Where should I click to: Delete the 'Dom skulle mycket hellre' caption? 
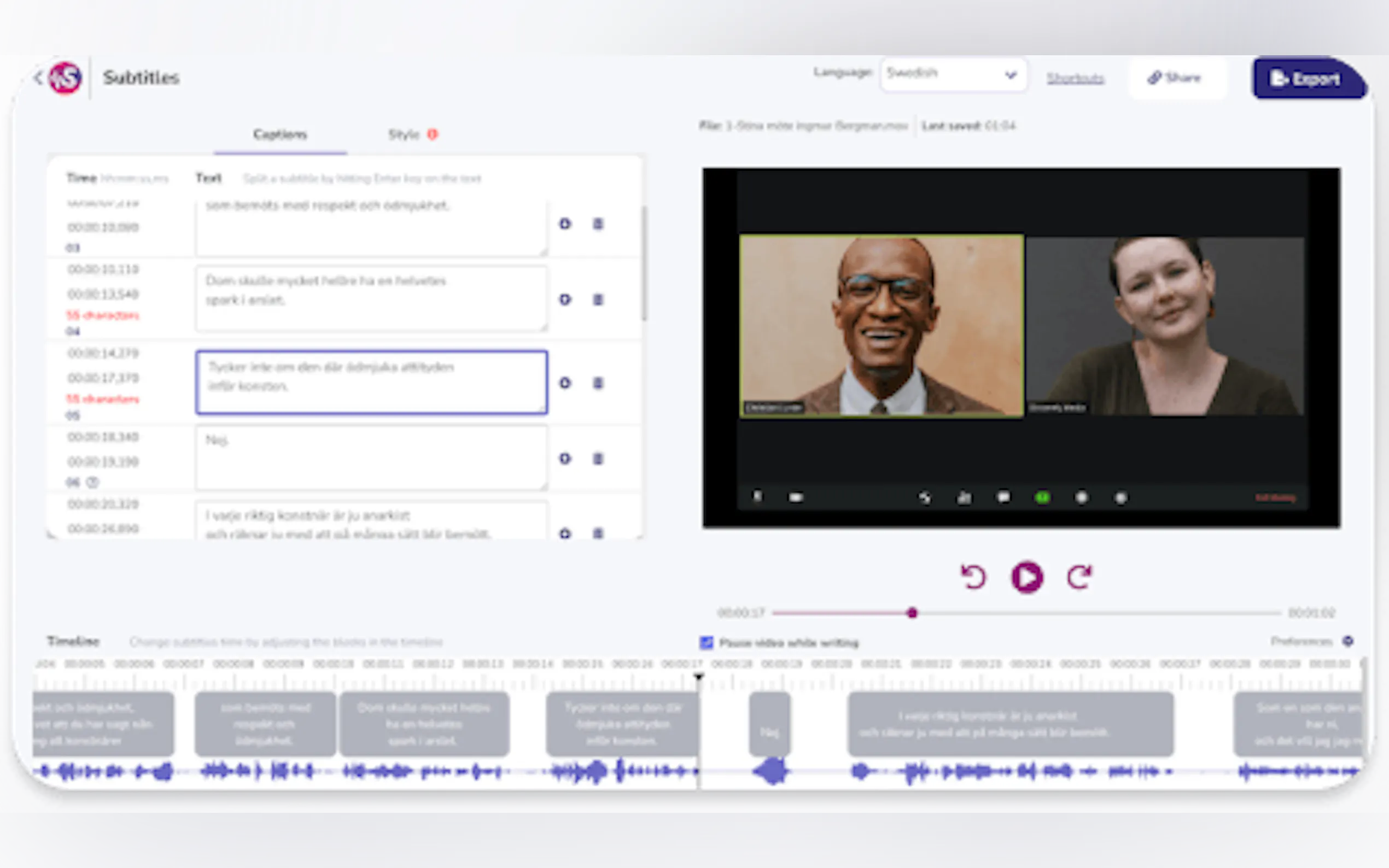tap(598, 300)
